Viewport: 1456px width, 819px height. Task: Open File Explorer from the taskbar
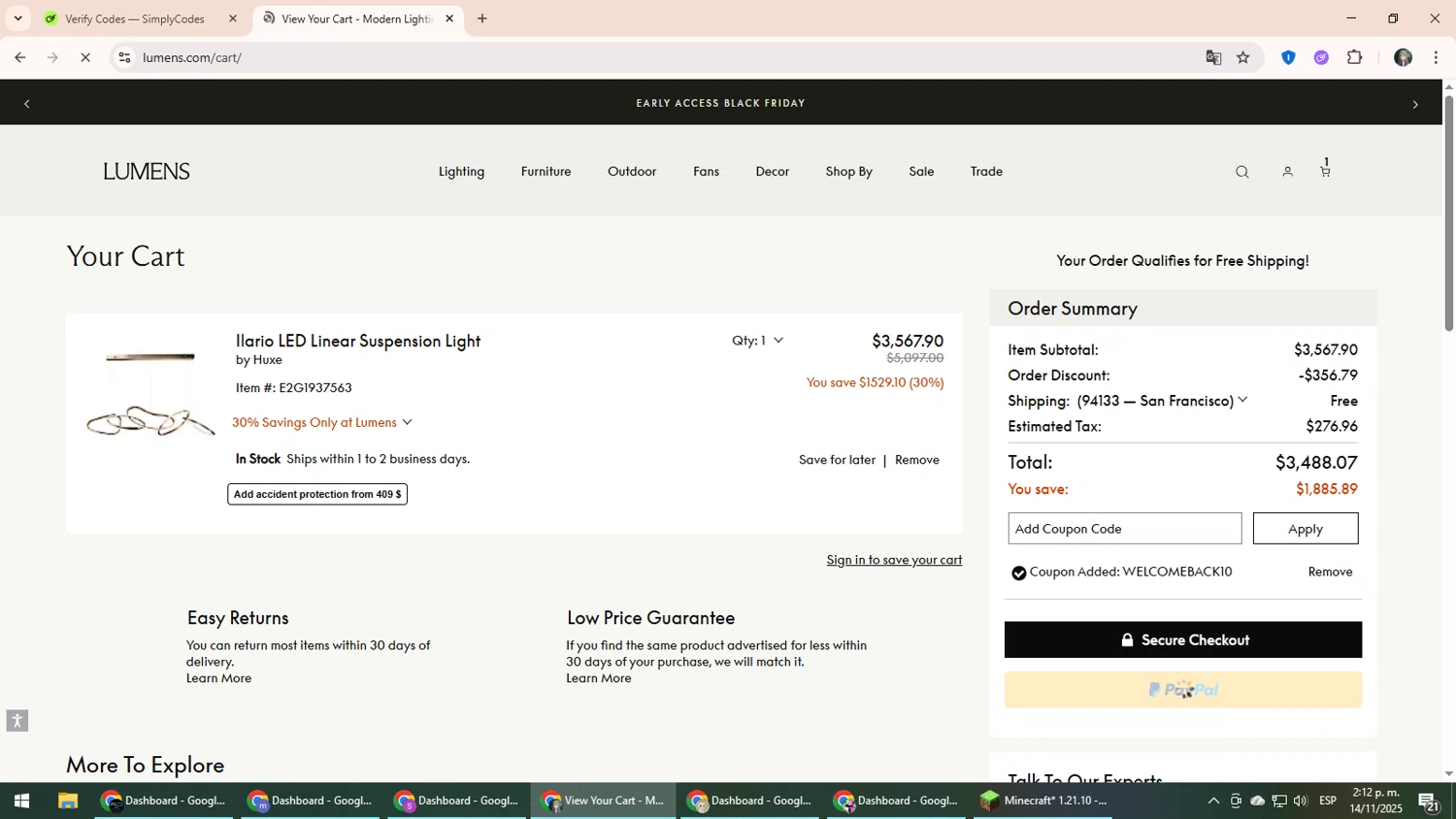67,801
